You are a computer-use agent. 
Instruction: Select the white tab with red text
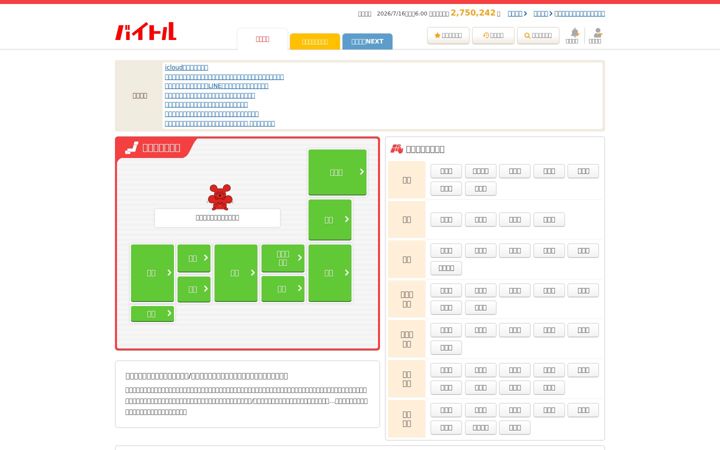click(x=262, y=39)
